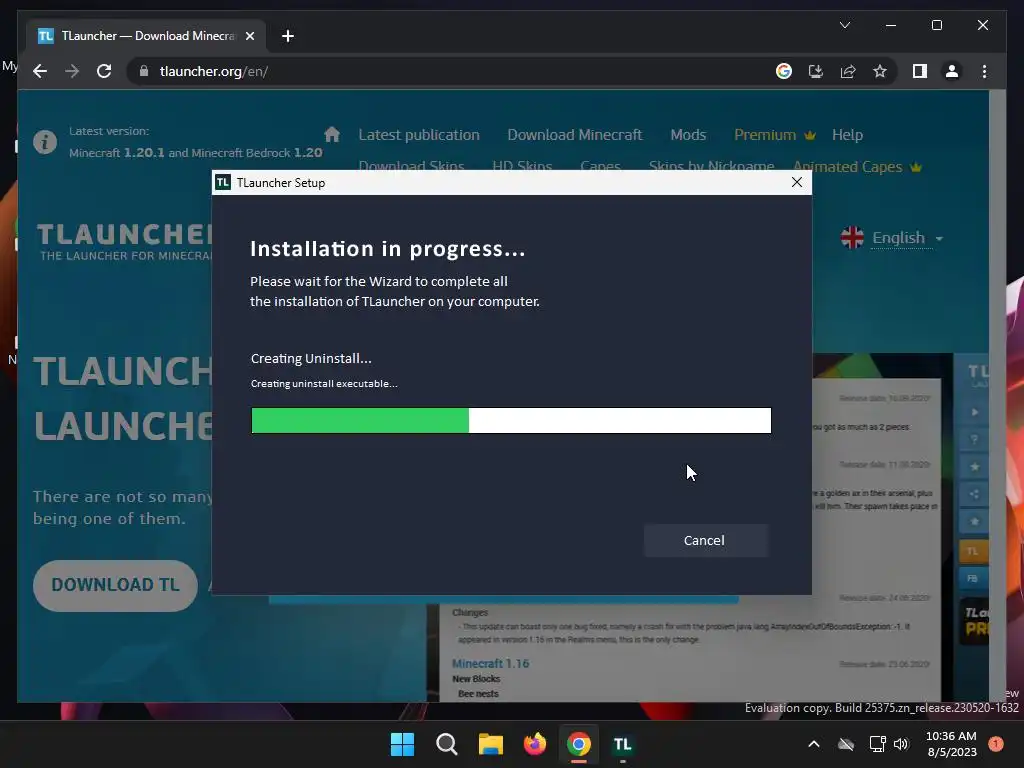
Task: Open Chrome tab search chevron
Action: click(845, 25)
